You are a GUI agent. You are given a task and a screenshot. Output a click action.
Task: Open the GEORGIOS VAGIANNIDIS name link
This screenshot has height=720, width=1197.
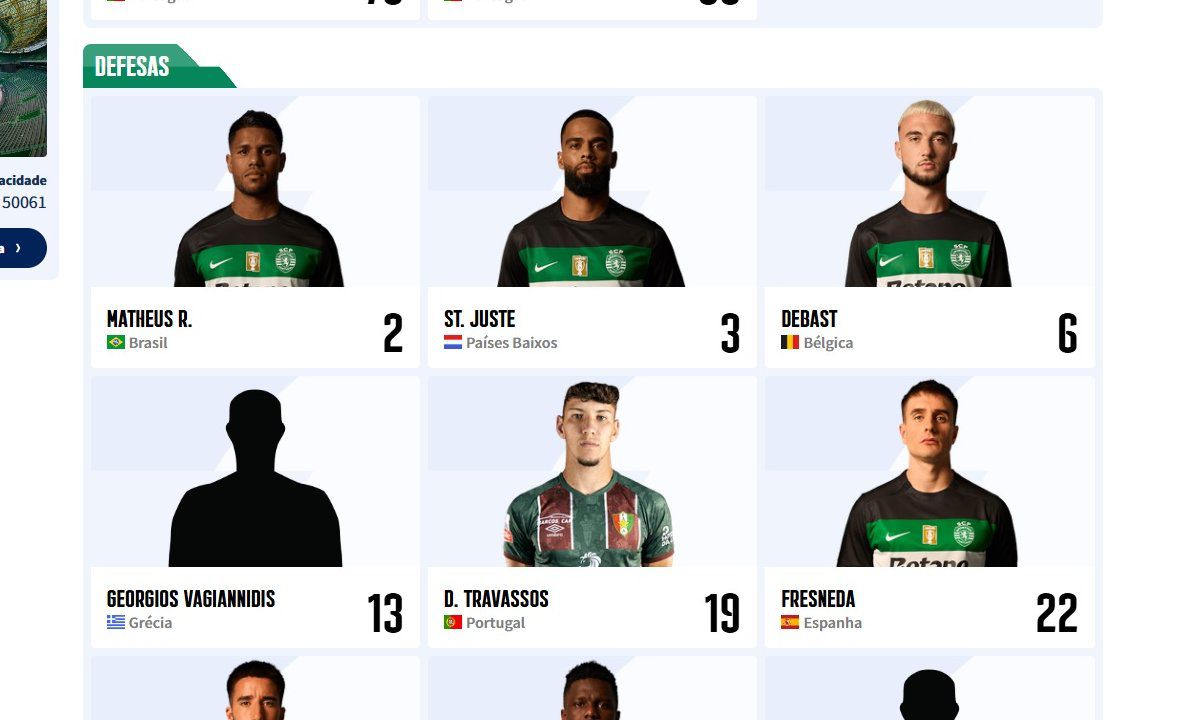coord(191,599)
